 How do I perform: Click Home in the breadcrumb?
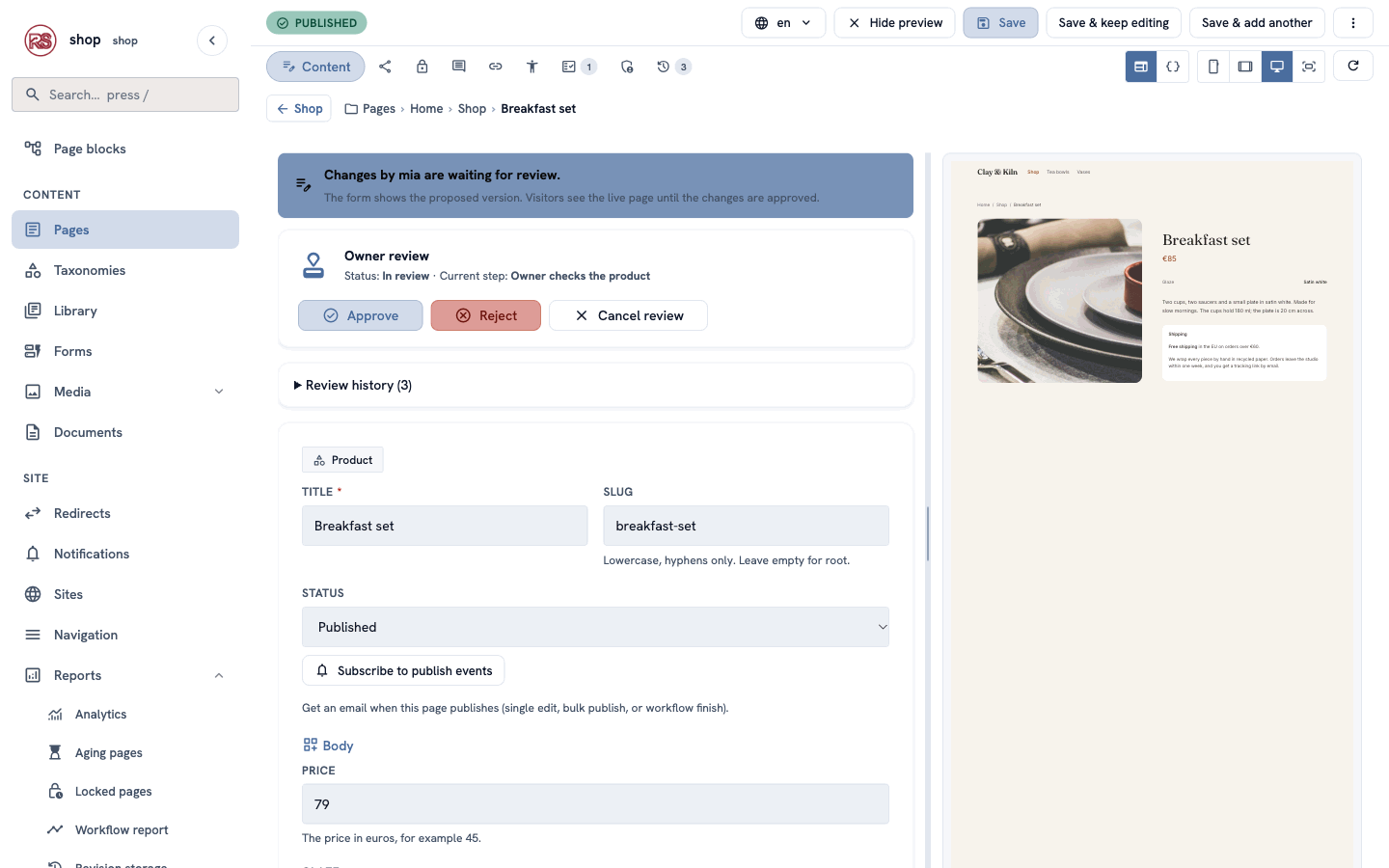[426, 109]
